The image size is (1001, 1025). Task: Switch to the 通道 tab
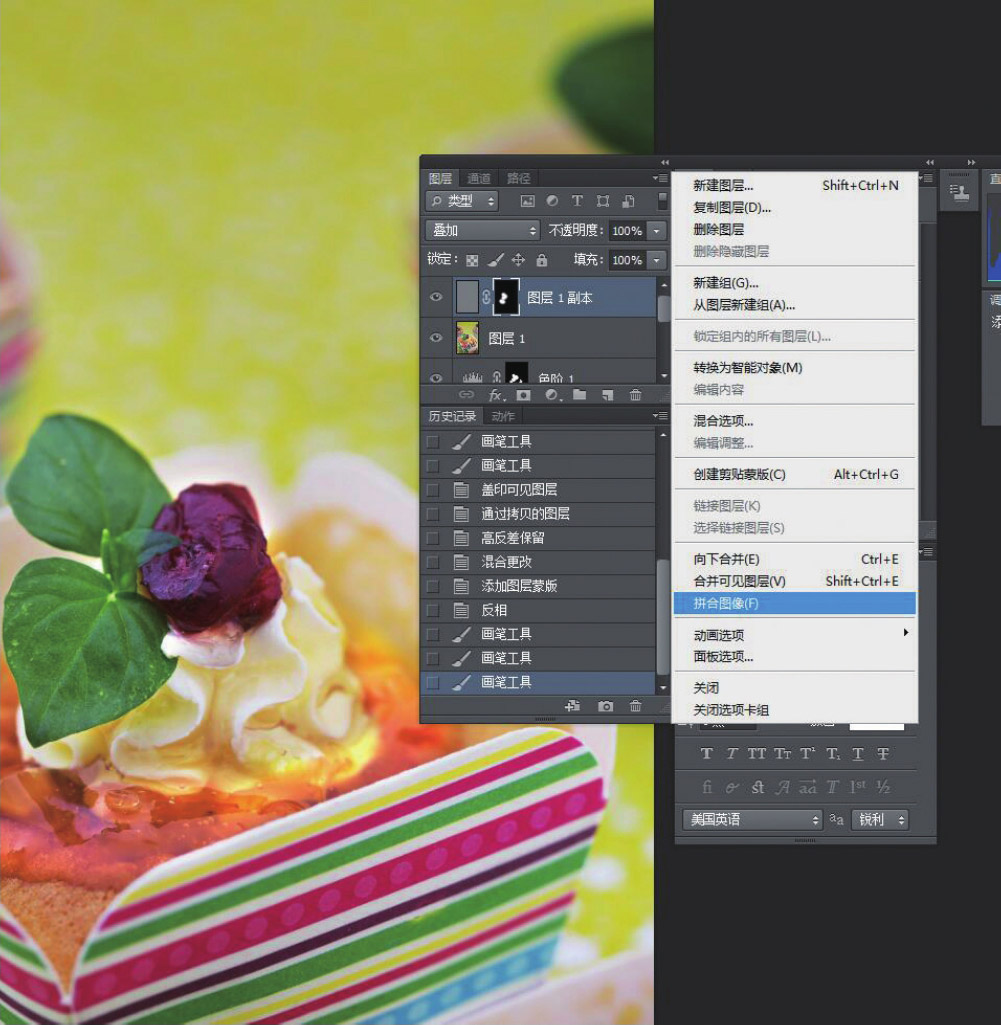pyautogui.click(x=479, y=178)
